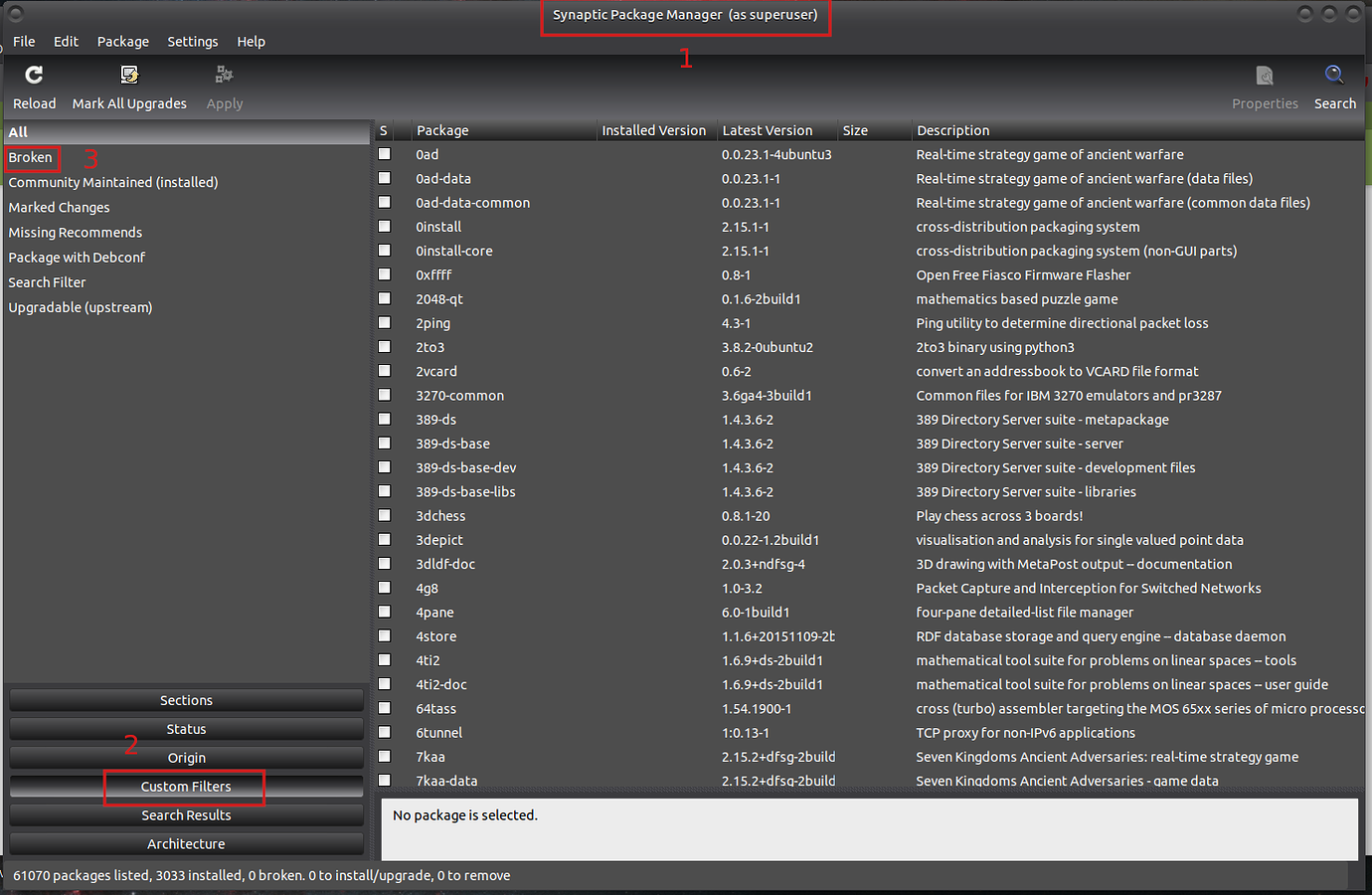Sort by the Description column header

pyautogui.click(x=1138, y=130)
